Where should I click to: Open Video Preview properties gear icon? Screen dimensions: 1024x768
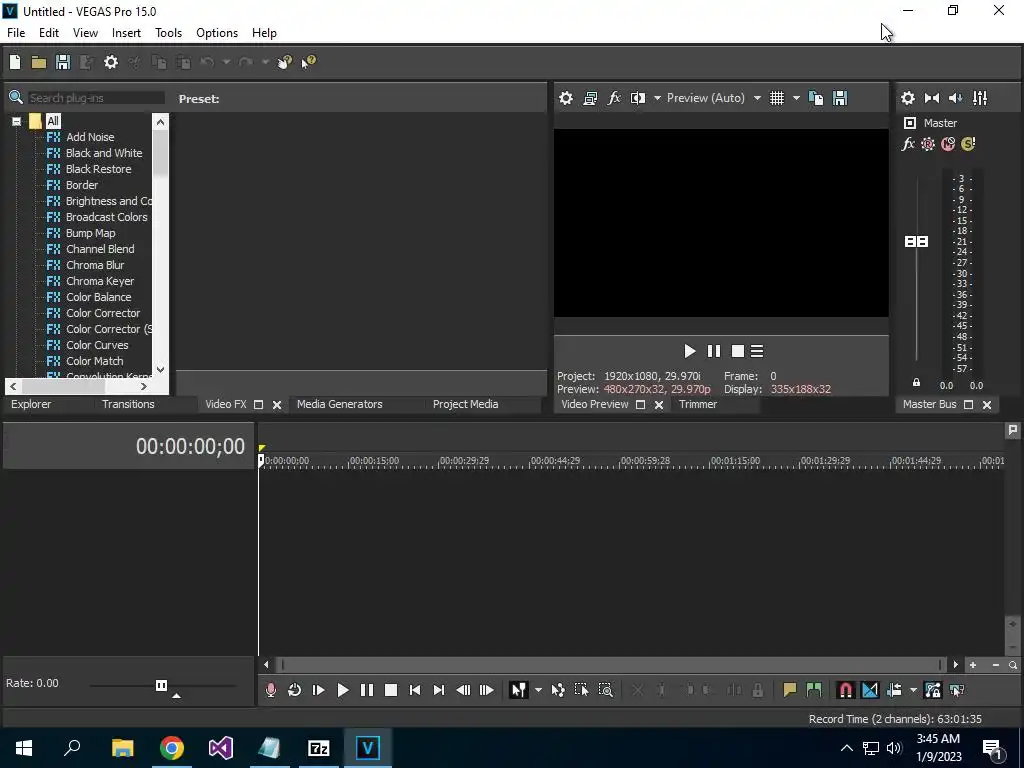(566, 98)
